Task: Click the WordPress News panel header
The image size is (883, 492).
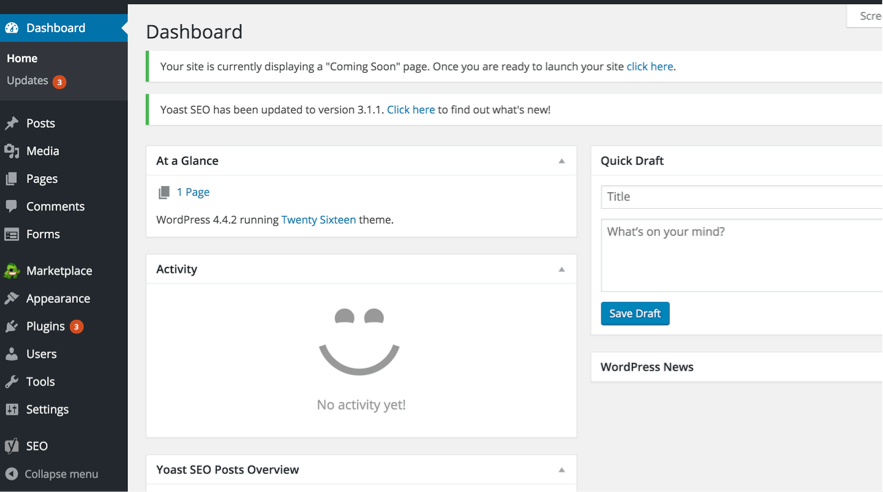Action: (737, 367)
